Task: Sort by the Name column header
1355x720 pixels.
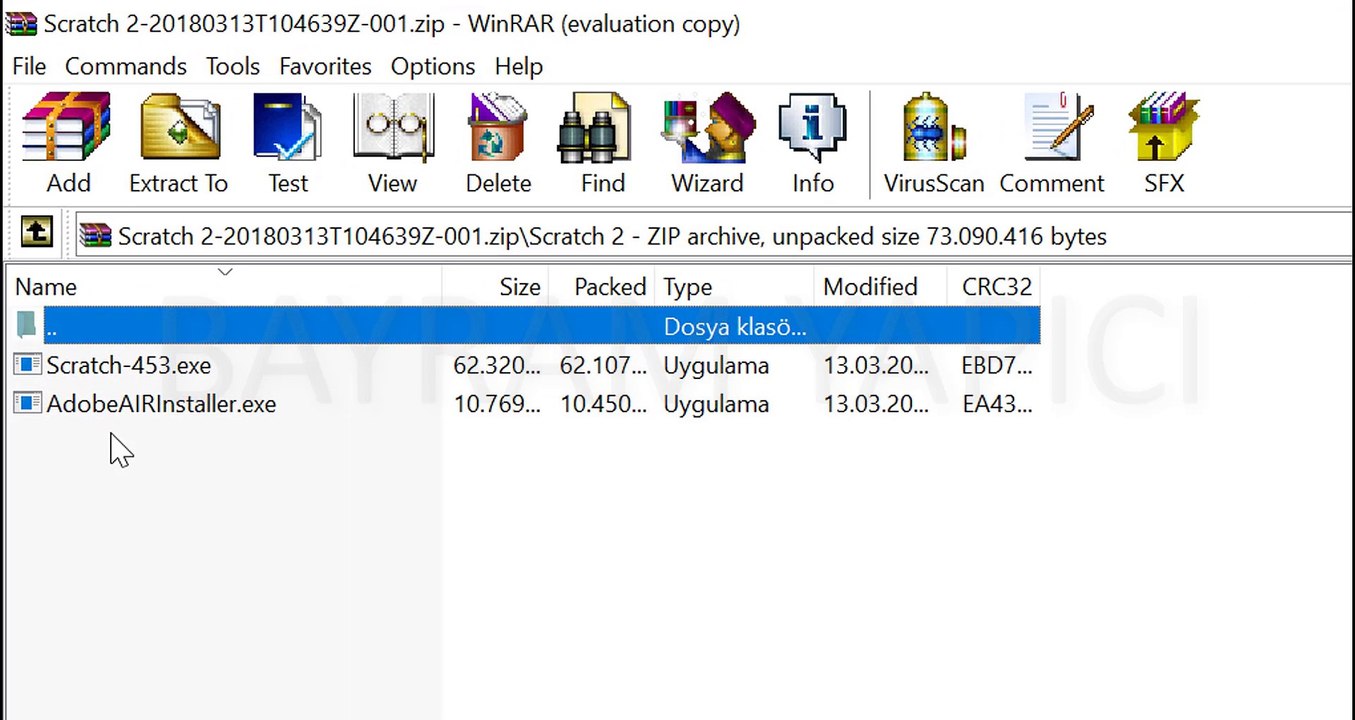Action: click(225, 287)
